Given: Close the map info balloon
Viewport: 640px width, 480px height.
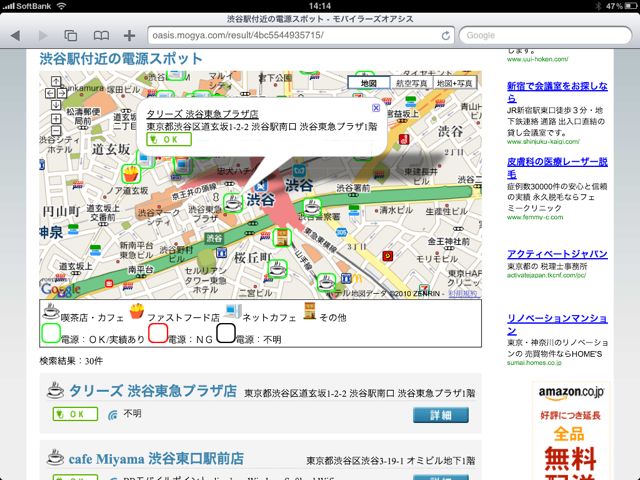Looking at the screenshot, I should (376, 108).
